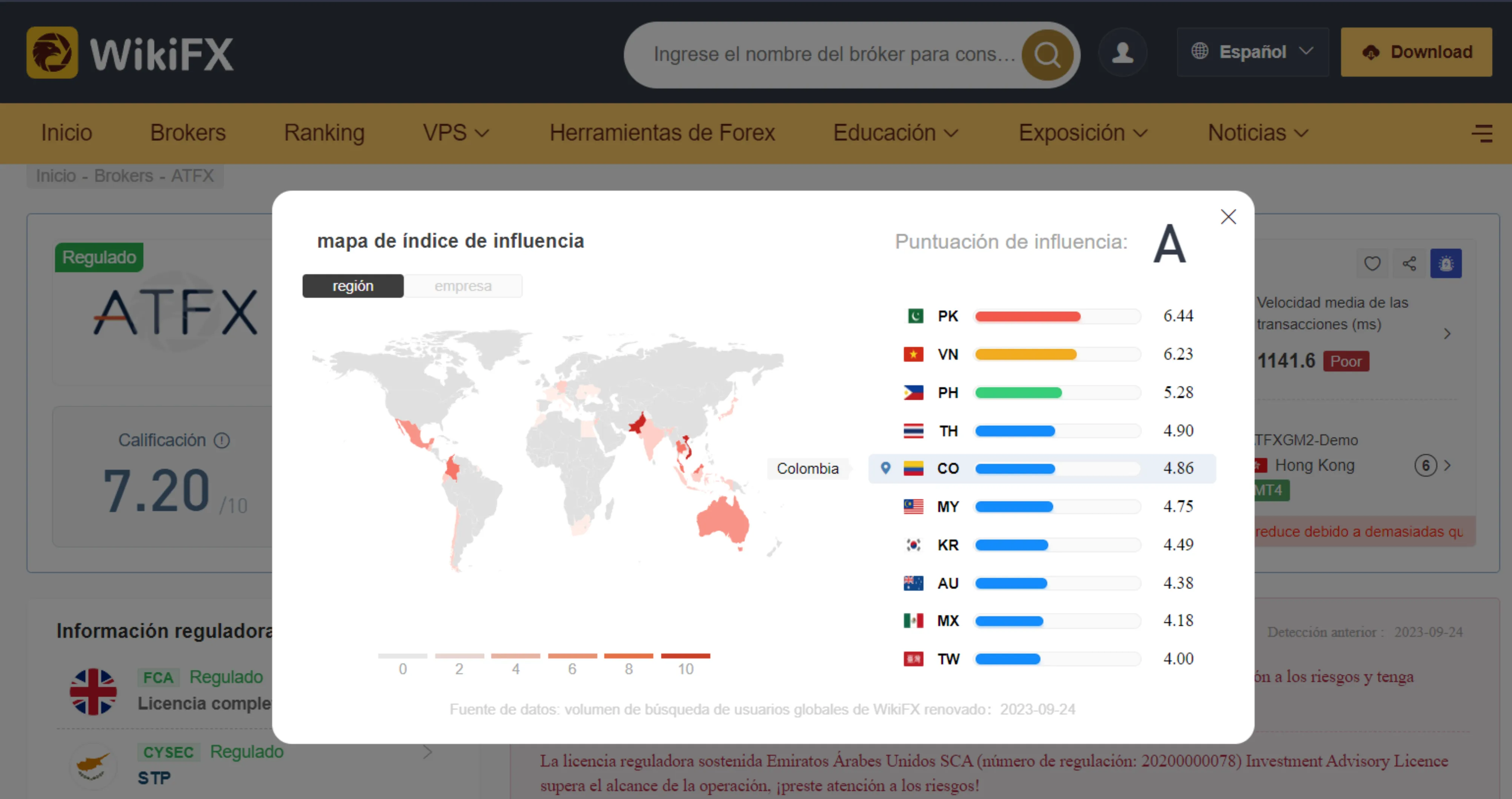Expand the Noticias dropdown menu
Screen dimensions: 1512x799
1258,133
